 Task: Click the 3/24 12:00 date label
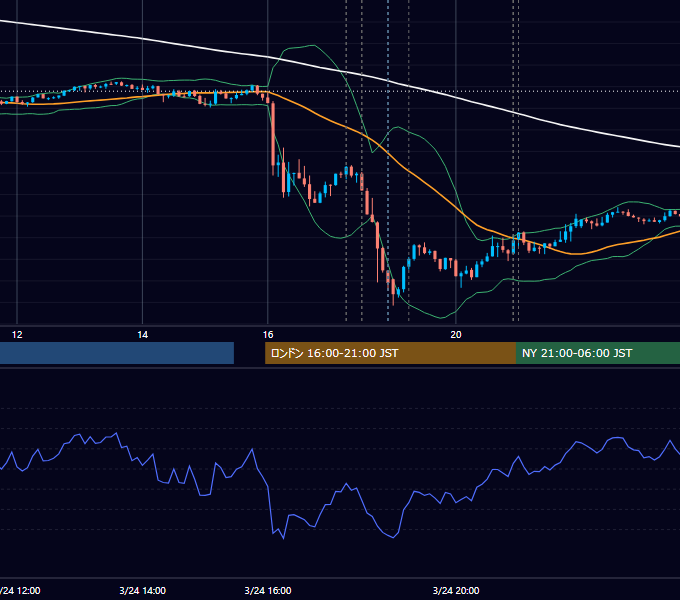point(20,590)
